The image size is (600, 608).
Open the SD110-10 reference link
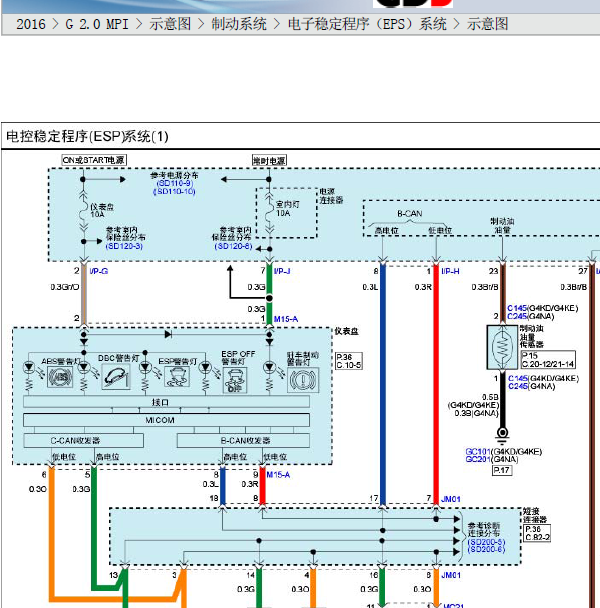pos(175,192)
